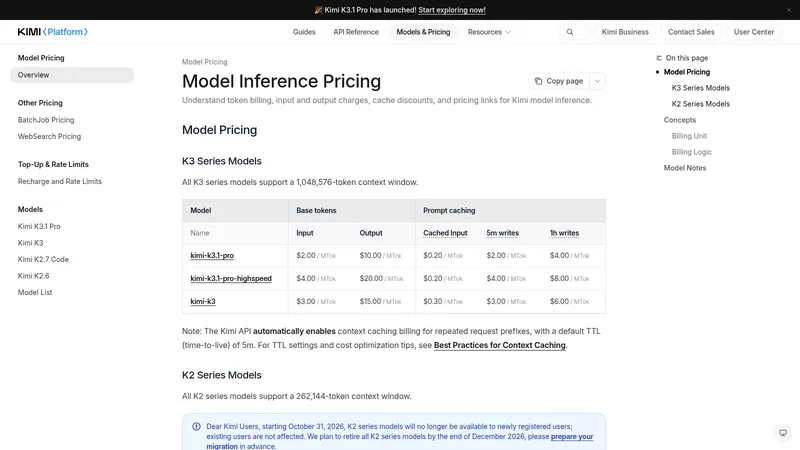This screenshot has height=450, width=800.
Task: Click the search magnifier icon
Action: (x=569, y=32)
